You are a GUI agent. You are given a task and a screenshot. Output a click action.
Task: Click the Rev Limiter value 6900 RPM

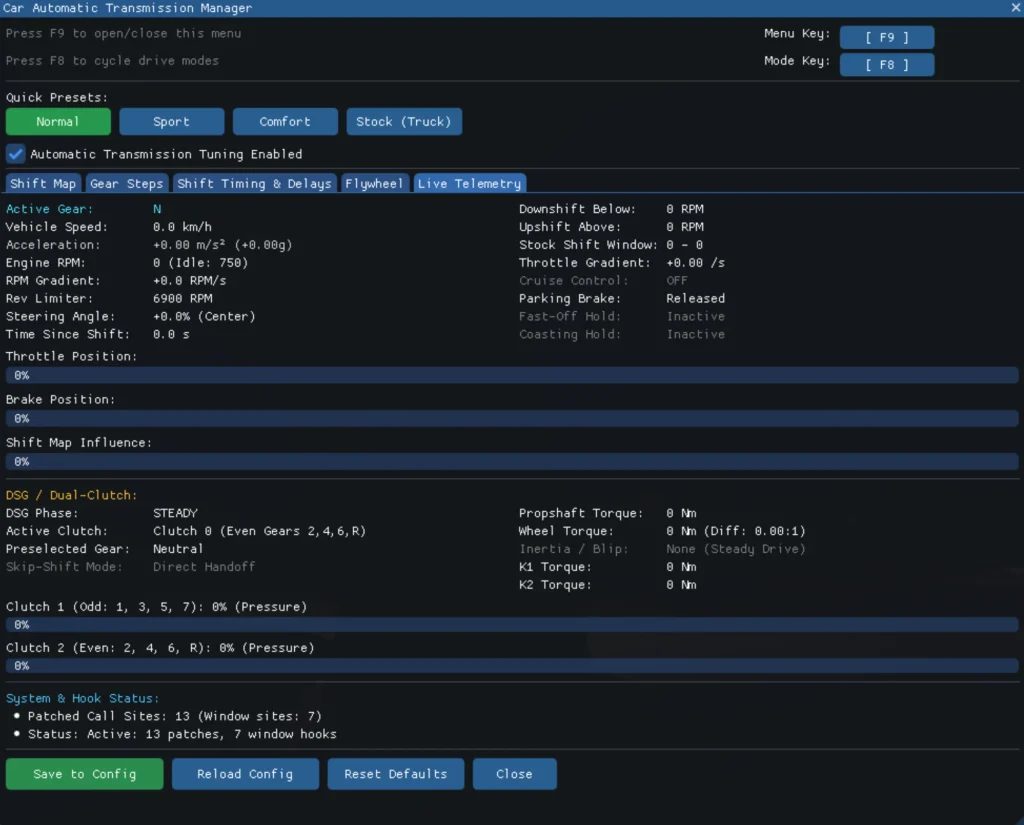tap(182, 299)
